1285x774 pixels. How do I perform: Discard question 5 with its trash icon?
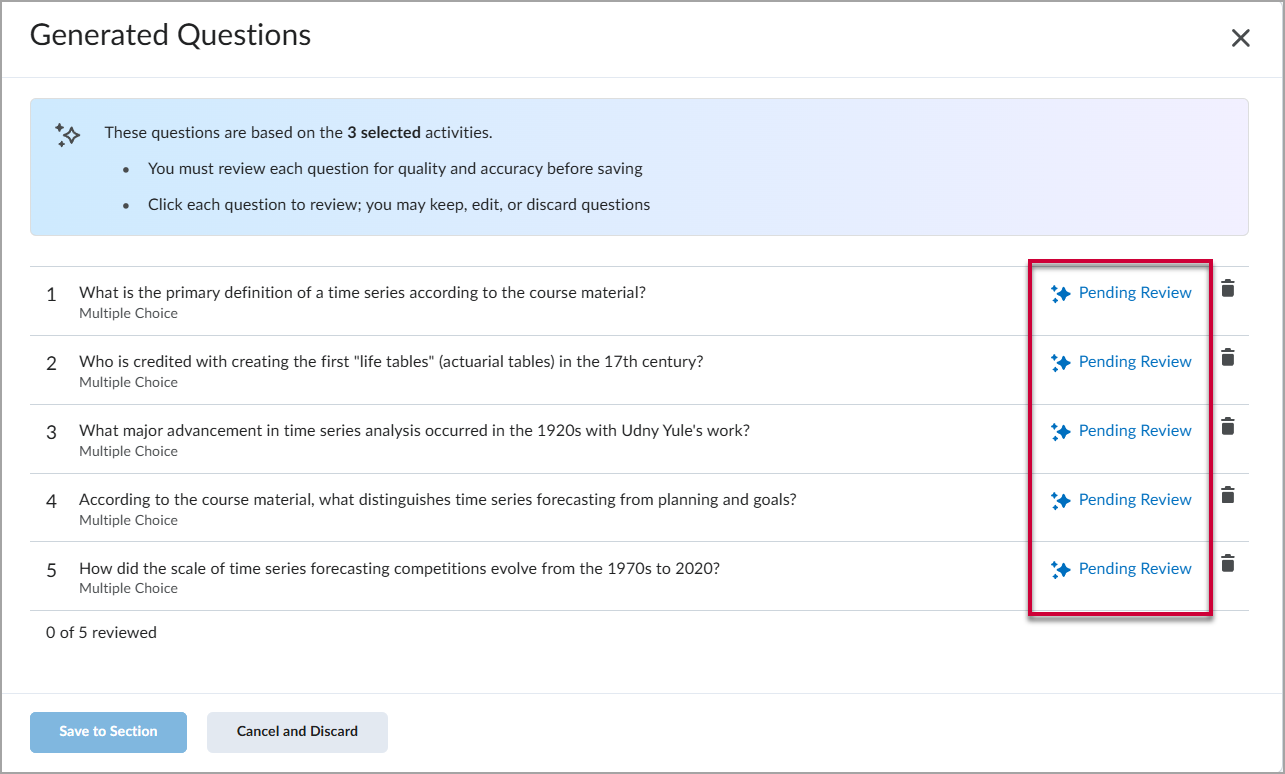click(1228, 564)
